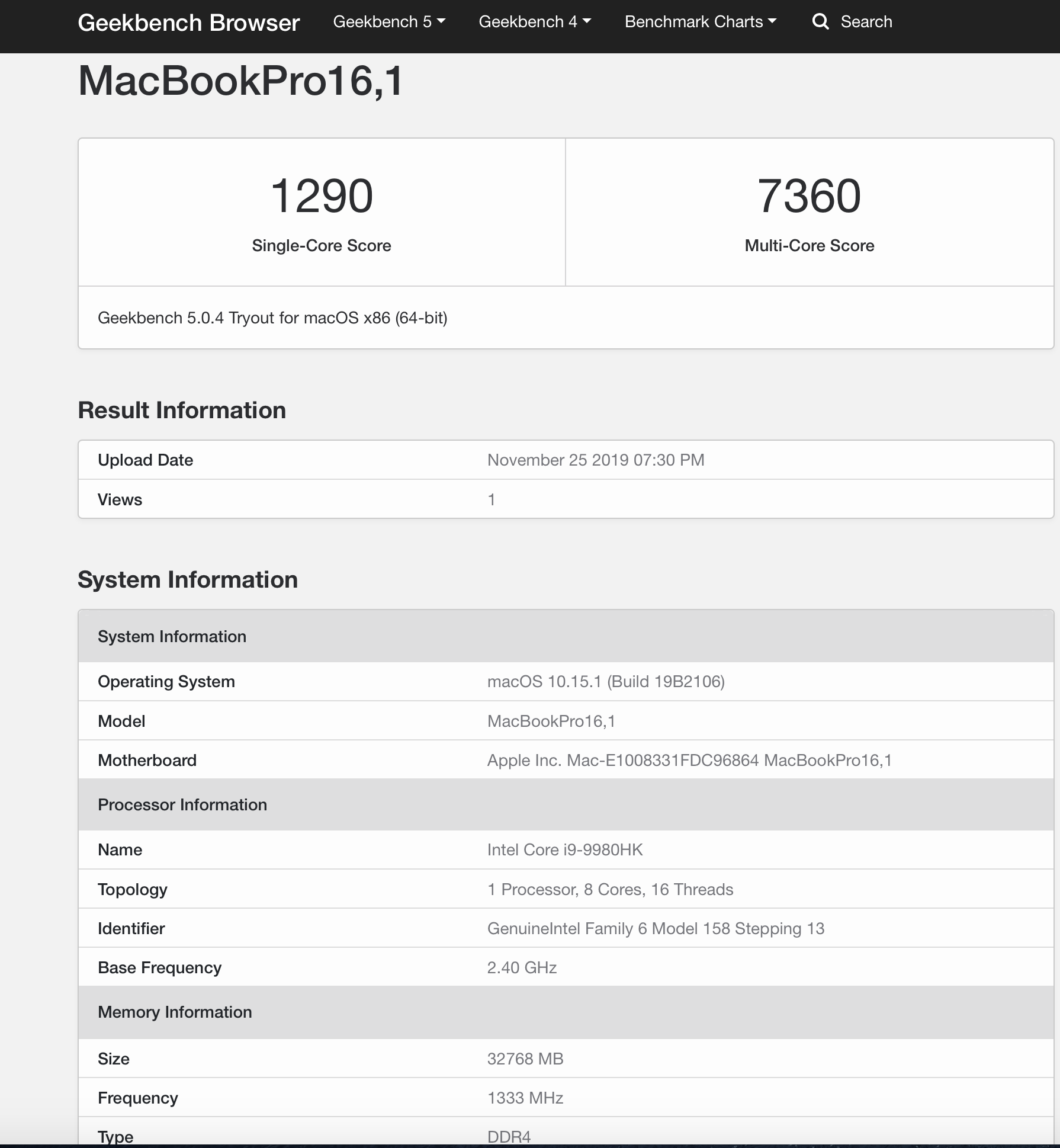Image resolution: width=1060 pixels, height=1148 pixels.
Task: Select the DDR4 memory type value
Action: pos(509,1137)
